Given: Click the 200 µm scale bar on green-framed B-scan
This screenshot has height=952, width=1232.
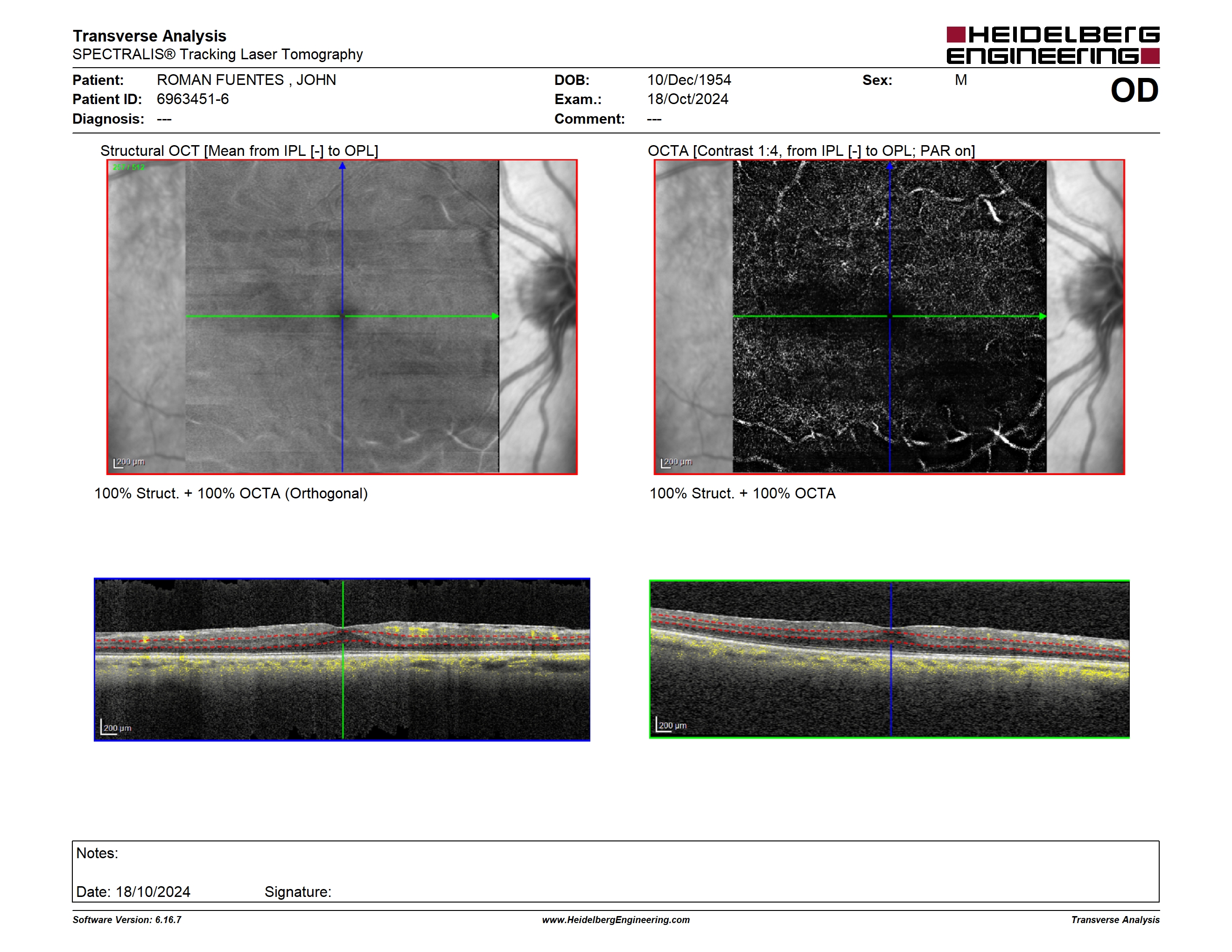Looking at the screenshot, I should (x=671, y=725).
